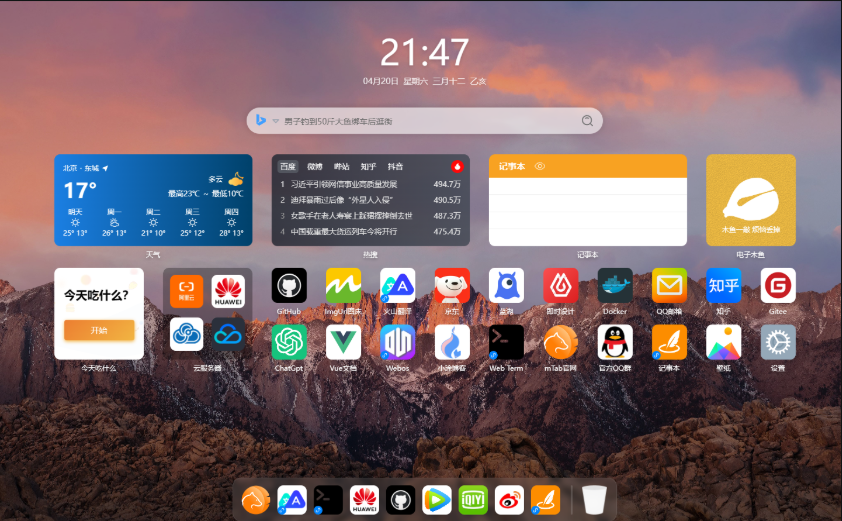
Task: Open the Webos icon
Action: (x=397, y=342)
